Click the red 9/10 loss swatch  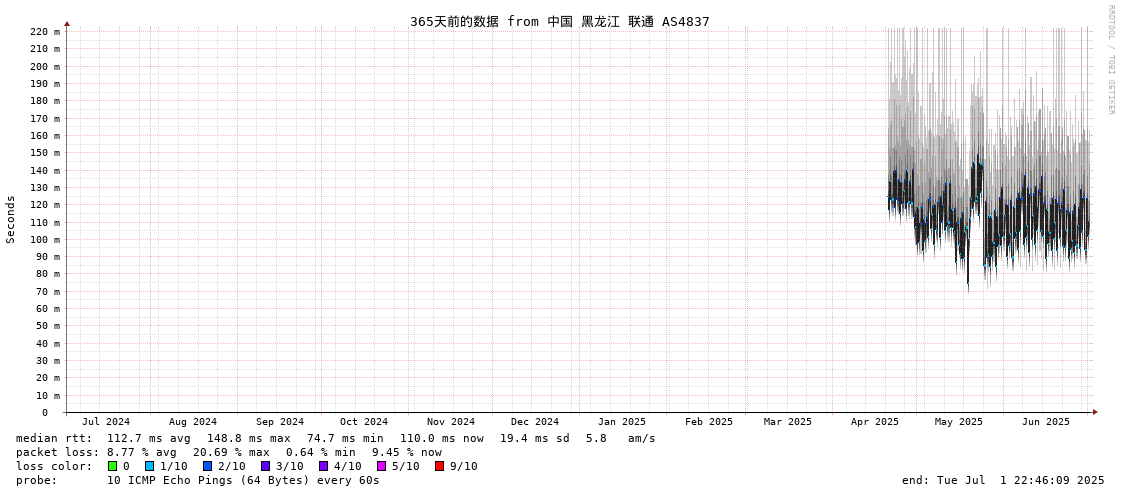pyautogui.click(x=439, y=466)
